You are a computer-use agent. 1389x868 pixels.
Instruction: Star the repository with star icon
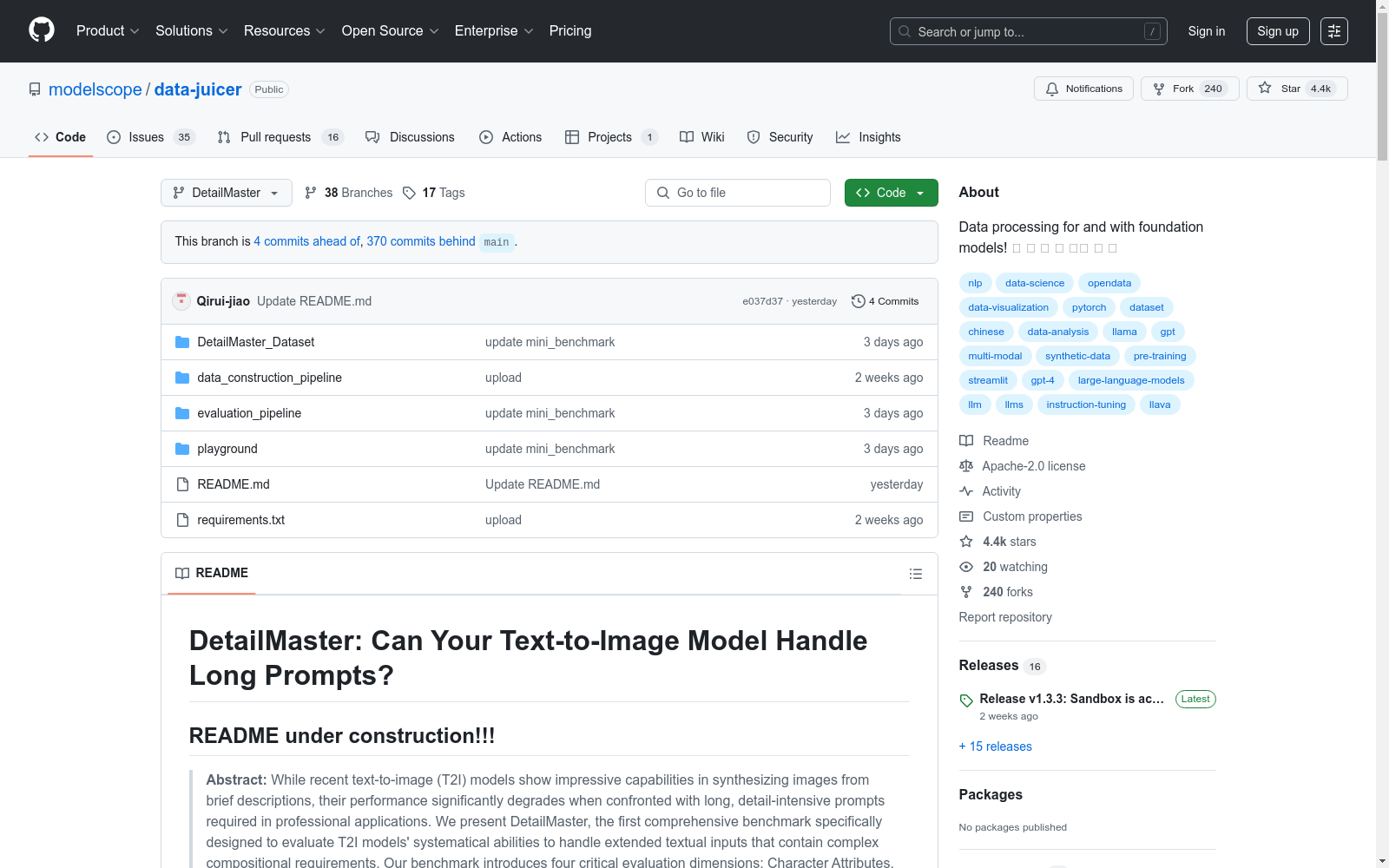pyautogui.click(x=1265, y=88)
